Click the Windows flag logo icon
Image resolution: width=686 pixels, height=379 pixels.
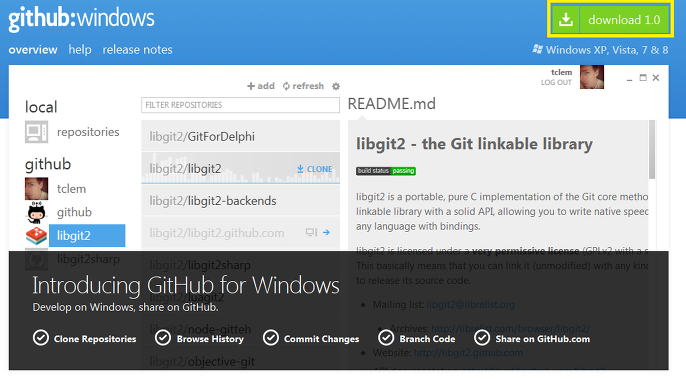(538, 49)
